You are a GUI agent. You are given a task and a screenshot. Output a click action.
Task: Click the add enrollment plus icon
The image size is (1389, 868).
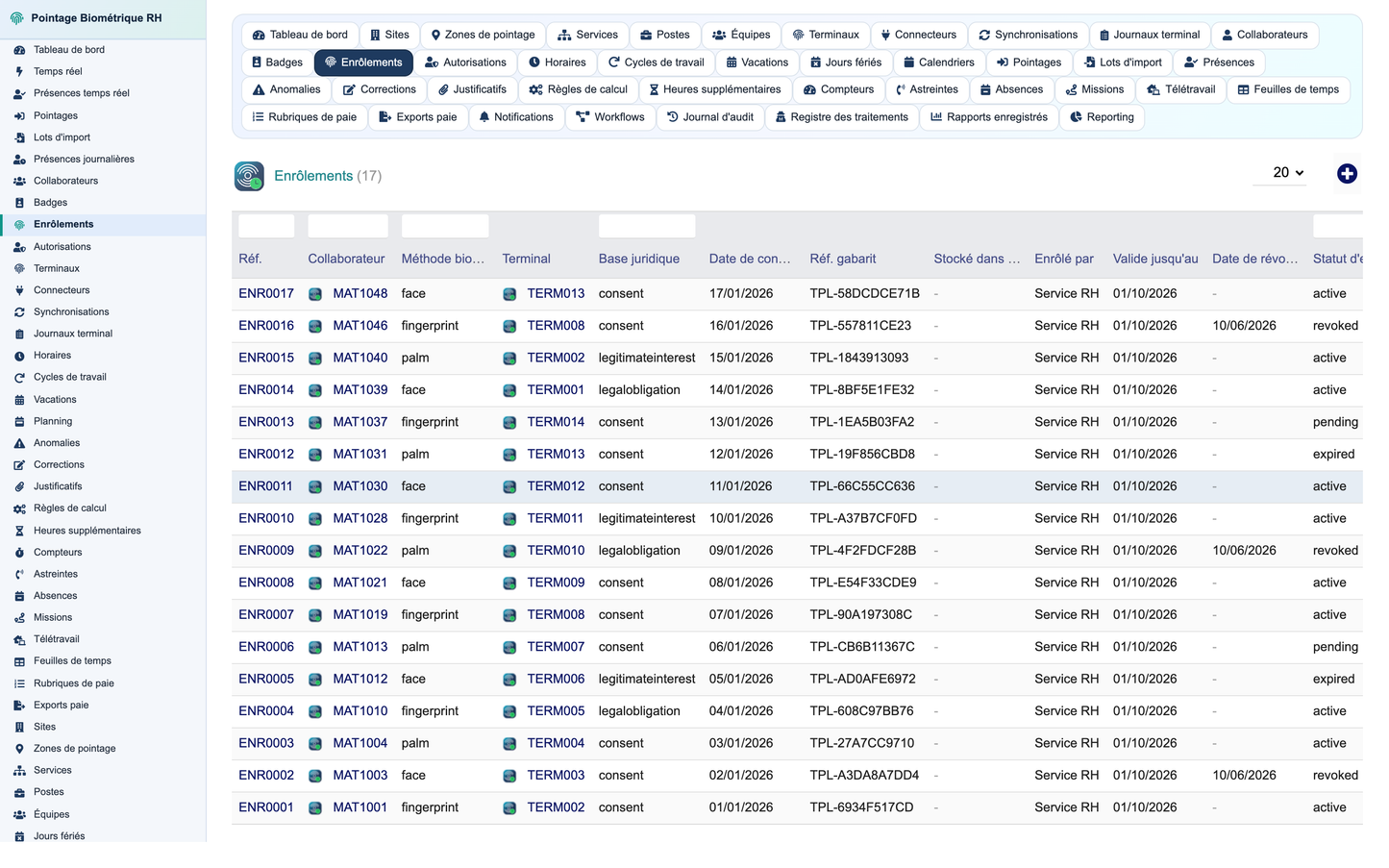[1347, 174]
